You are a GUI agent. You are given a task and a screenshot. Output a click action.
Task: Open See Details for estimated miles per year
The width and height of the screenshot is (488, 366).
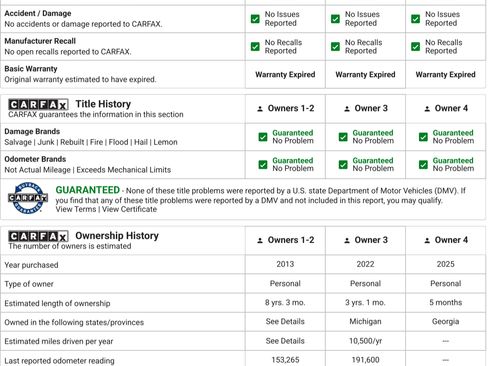pos(285,341)
